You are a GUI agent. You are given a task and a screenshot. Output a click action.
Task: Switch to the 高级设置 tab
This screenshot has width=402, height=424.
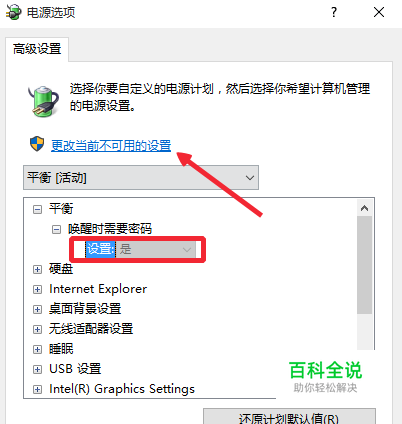click(37, 49)
